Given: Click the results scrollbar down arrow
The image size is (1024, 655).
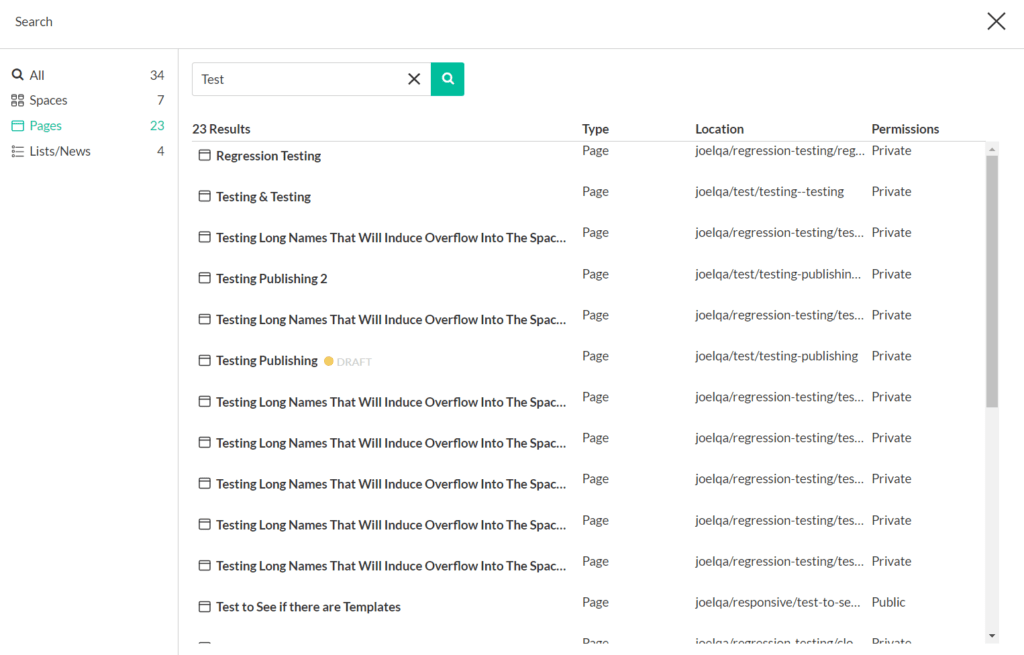Looking at the screenshot, I should pos(992,635).
